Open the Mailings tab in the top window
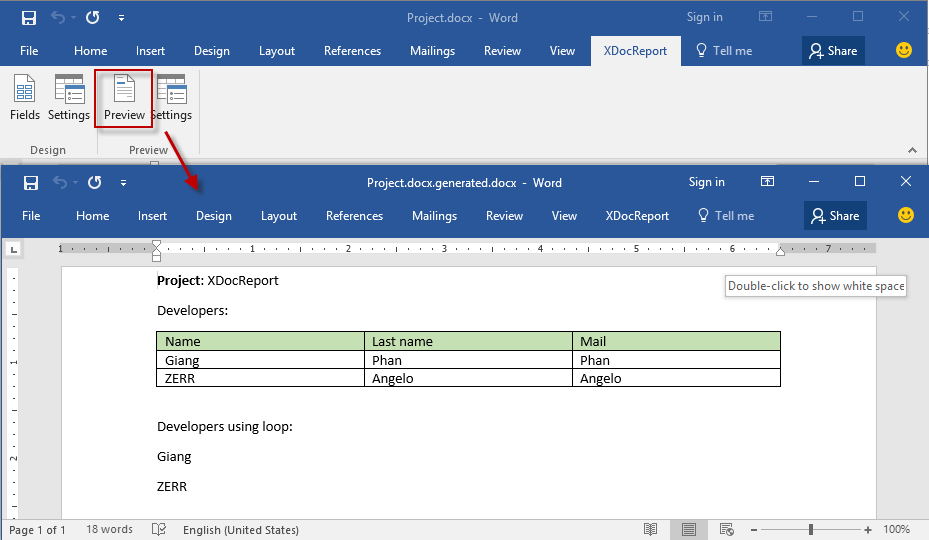 (x=432, y=51)
